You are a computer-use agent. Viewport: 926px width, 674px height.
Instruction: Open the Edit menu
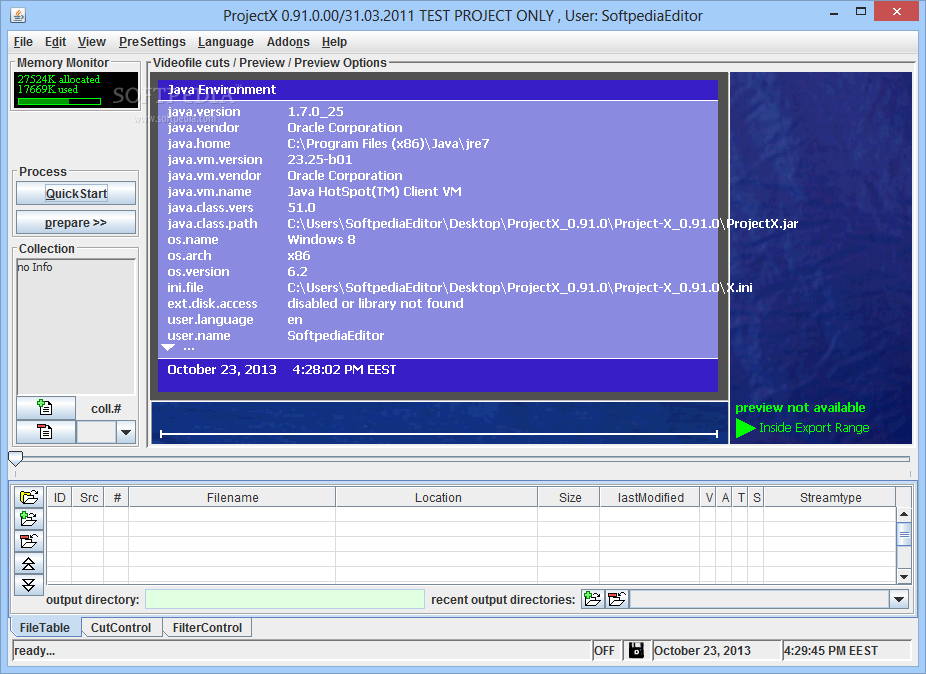tap(56, 42)
